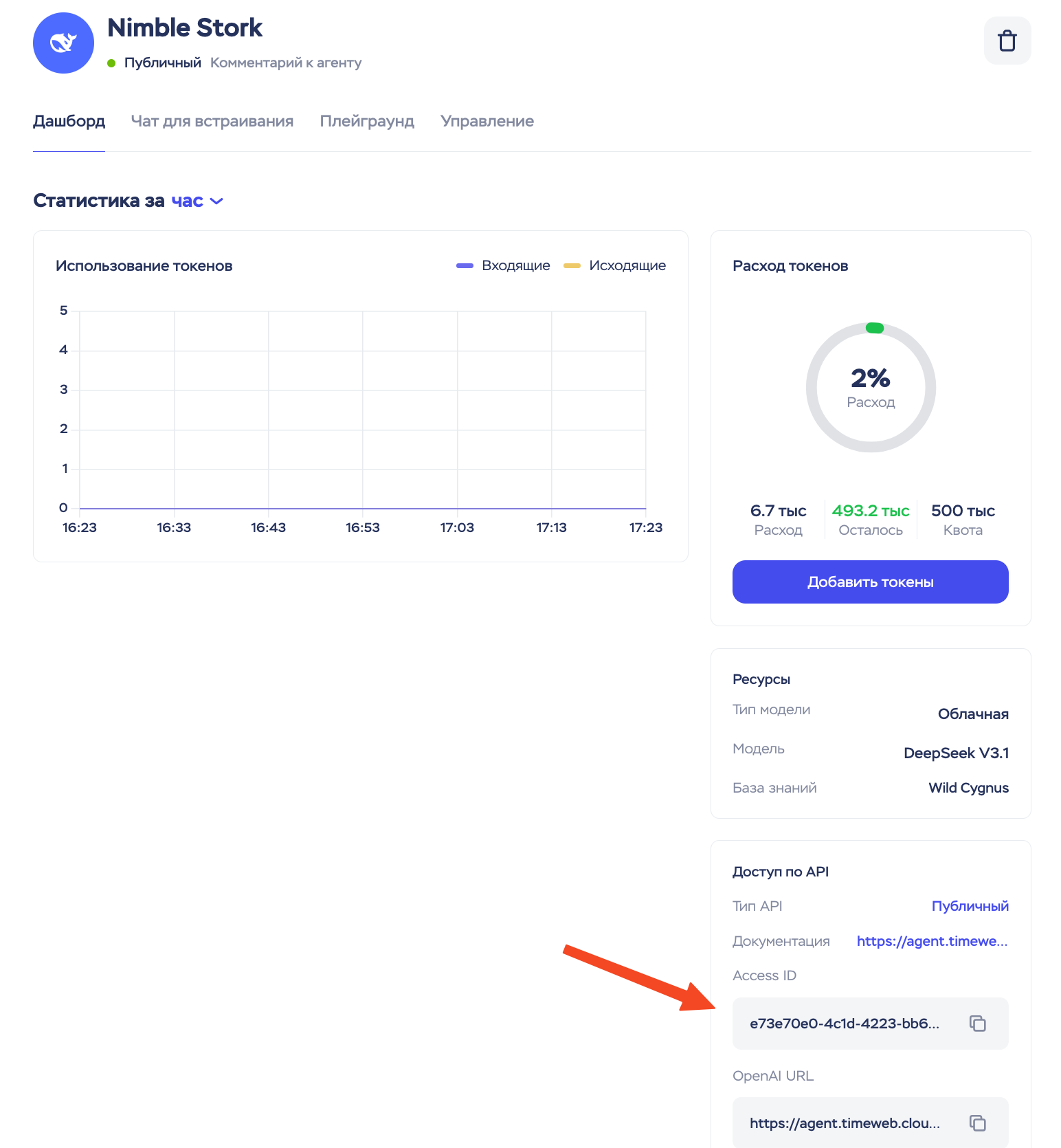Screen dimensions: 1061x1148
Task: Switch to the Дашборд tab
Action: (x=69, y=121)
